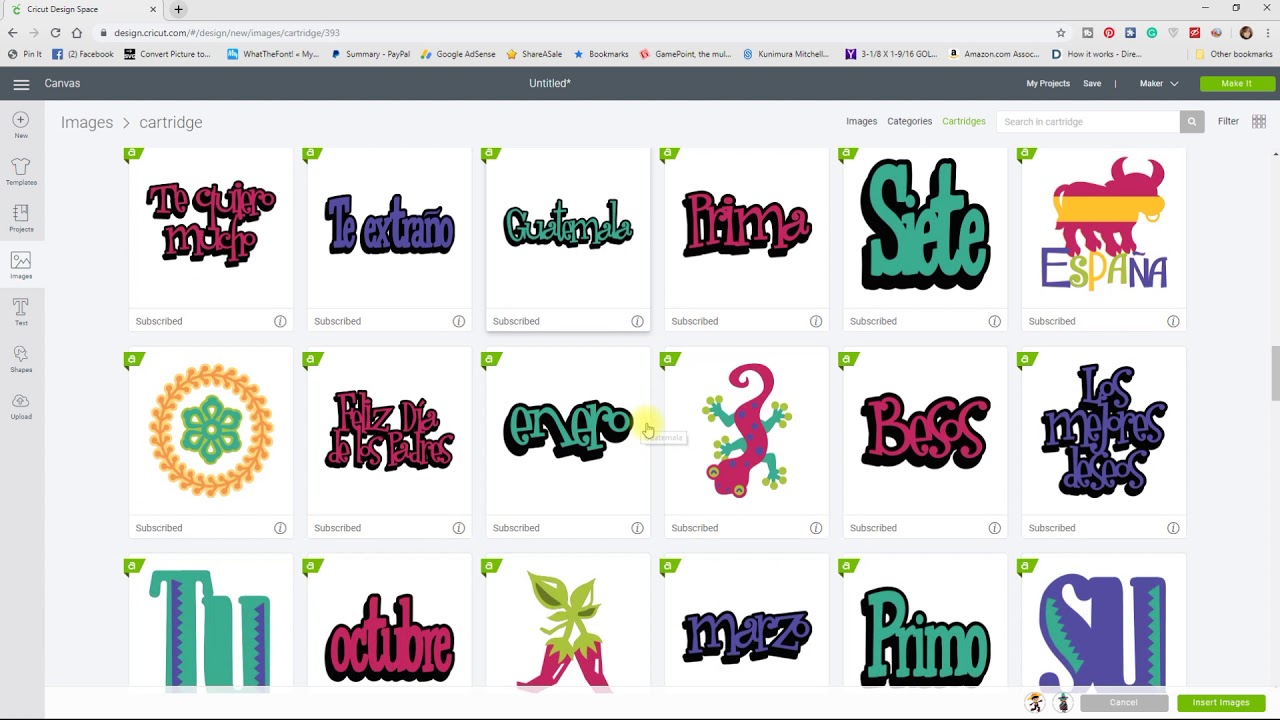
Task: Show info for Besos image
Action: point(994,528)
